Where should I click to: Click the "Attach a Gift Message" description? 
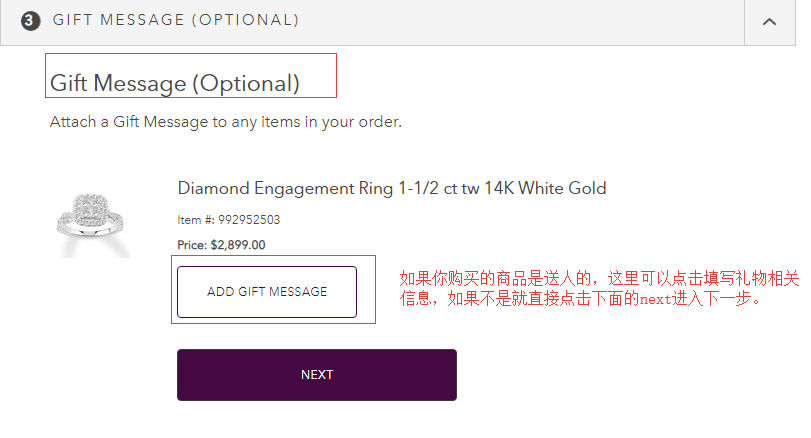pyautogui.click(x=225, y=122)
